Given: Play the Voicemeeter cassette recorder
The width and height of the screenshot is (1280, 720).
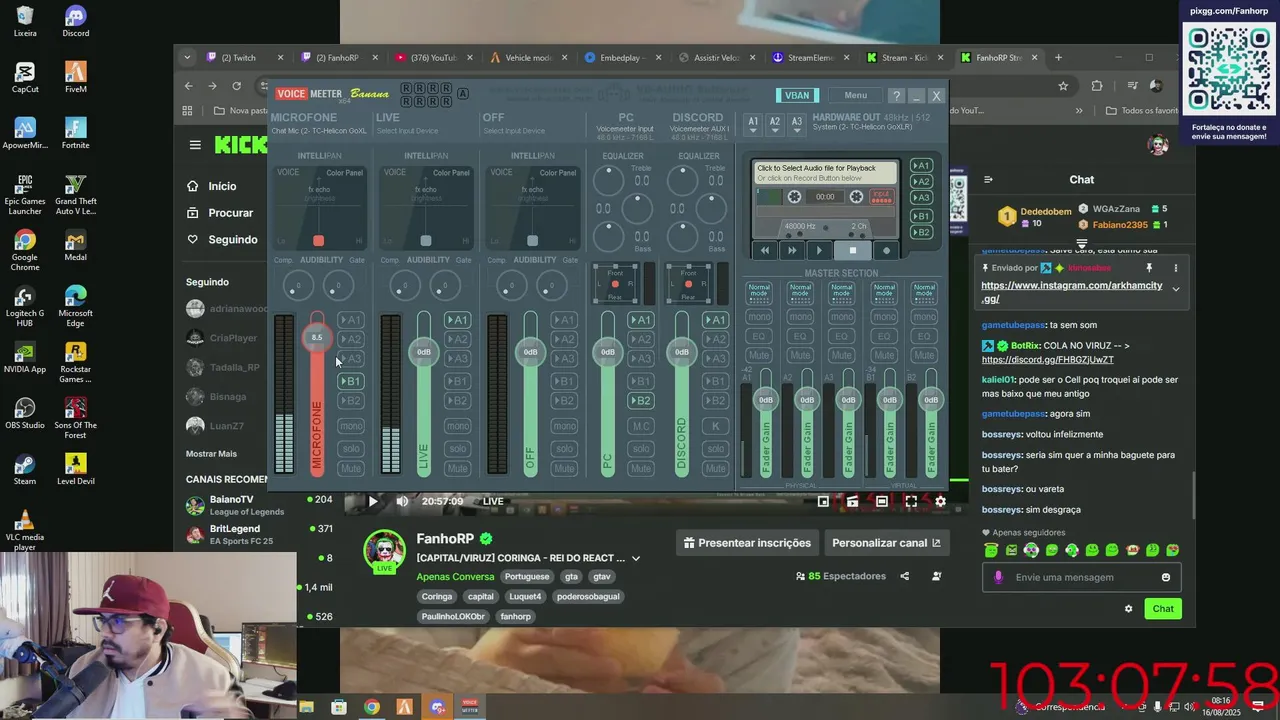Looking at the screenshot, I should pyautogui.click(x=819, y=250).
